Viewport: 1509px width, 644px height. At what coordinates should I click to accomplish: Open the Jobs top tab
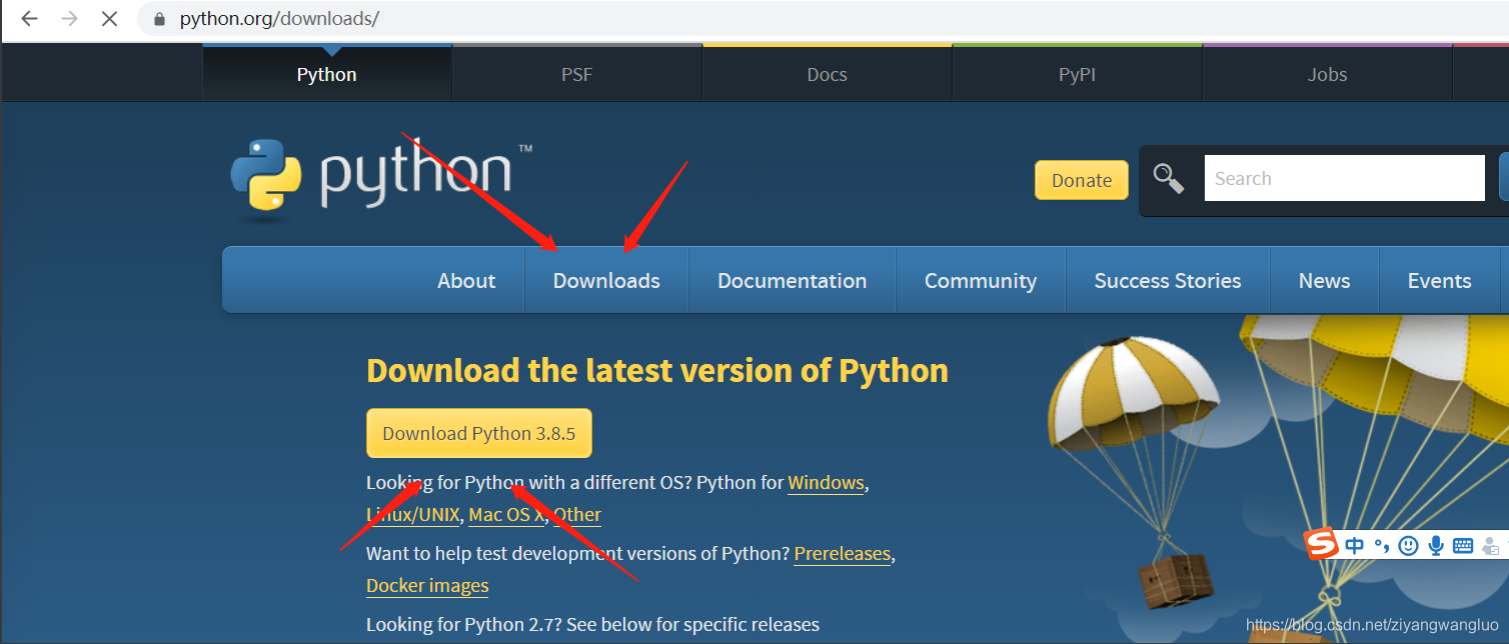pyautogui.click(x=1327, y=73)
